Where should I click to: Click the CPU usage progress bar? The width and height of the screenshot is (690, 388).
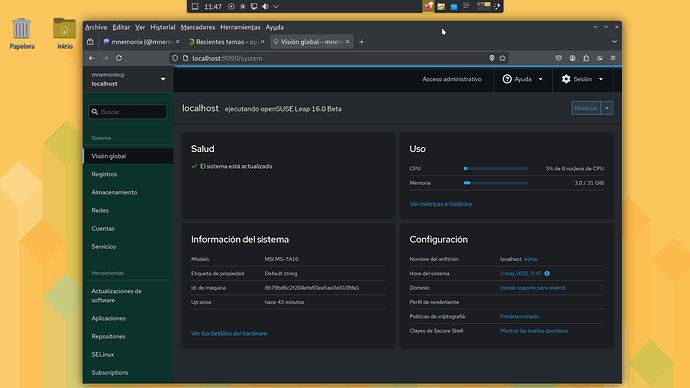coord(495,168)
